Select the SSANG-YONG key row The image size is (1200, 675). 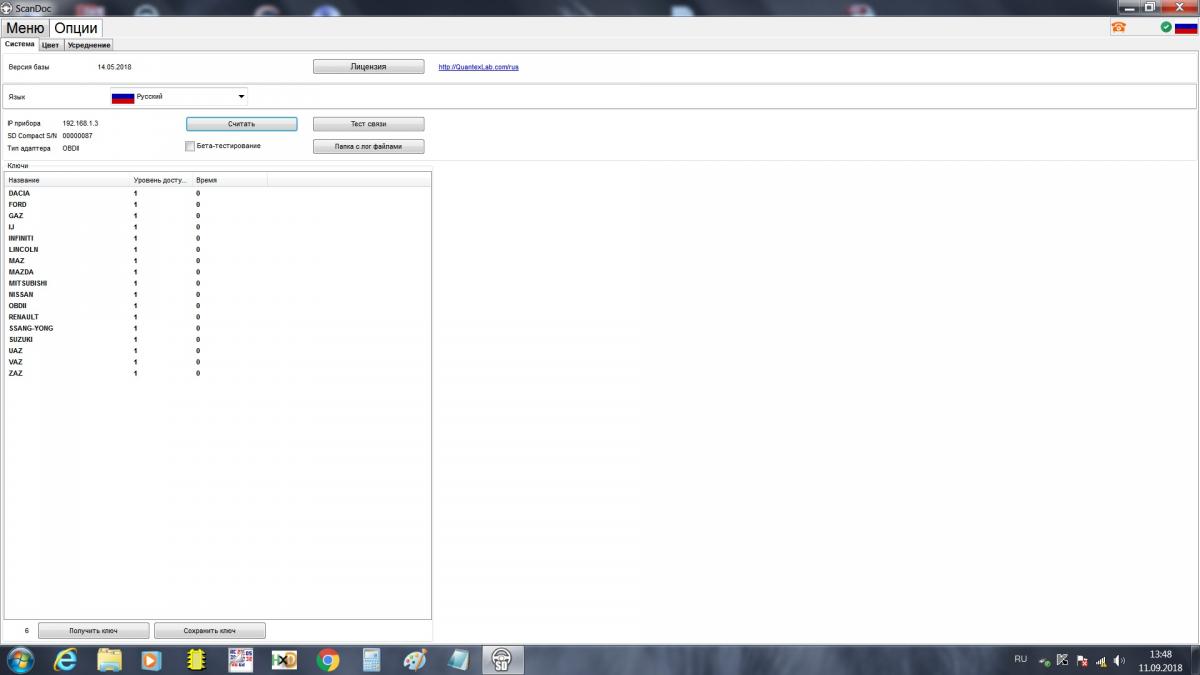point(217,328)
